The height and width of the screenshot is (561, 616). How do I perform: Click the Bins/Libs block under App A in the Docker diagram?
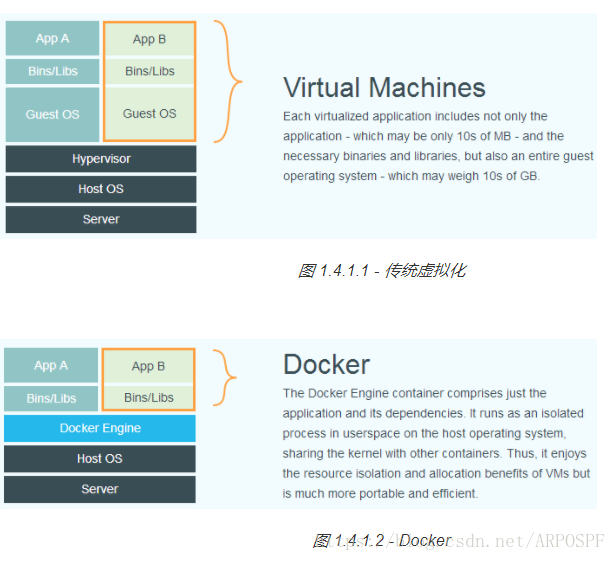coord(51,398)
